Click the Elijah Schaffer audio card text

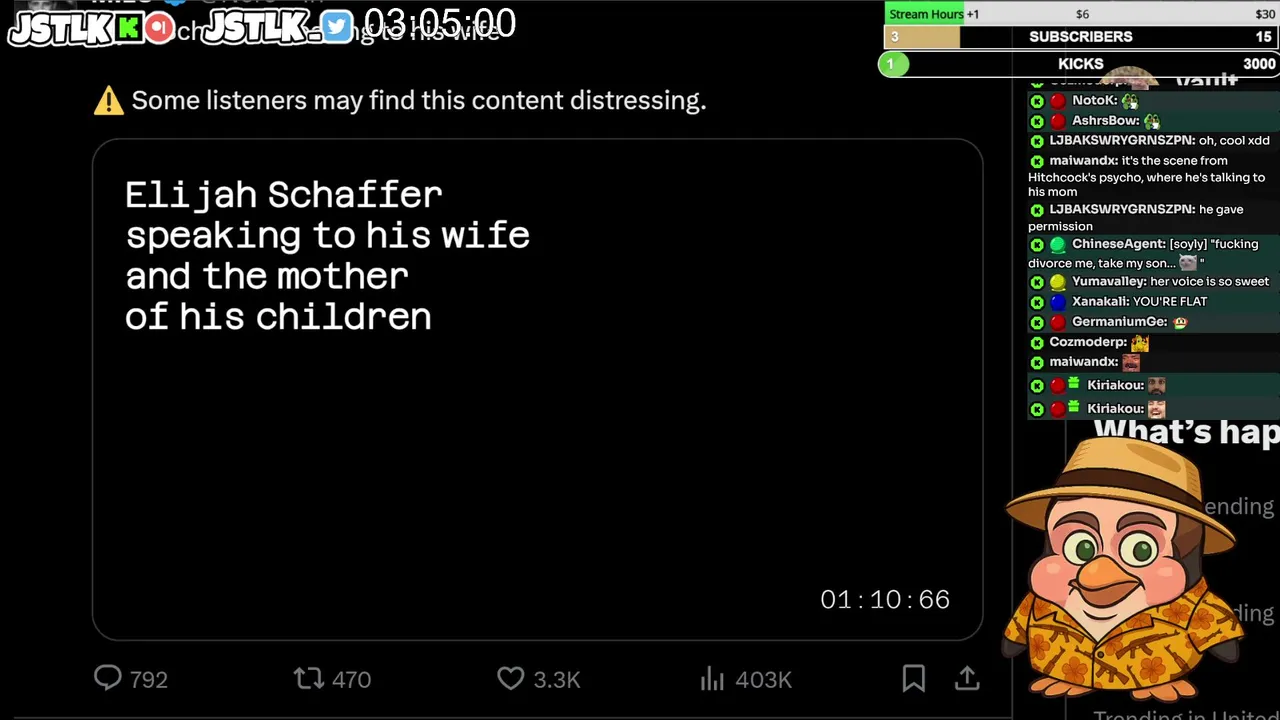pyautogui.click(x=327, y=255)
